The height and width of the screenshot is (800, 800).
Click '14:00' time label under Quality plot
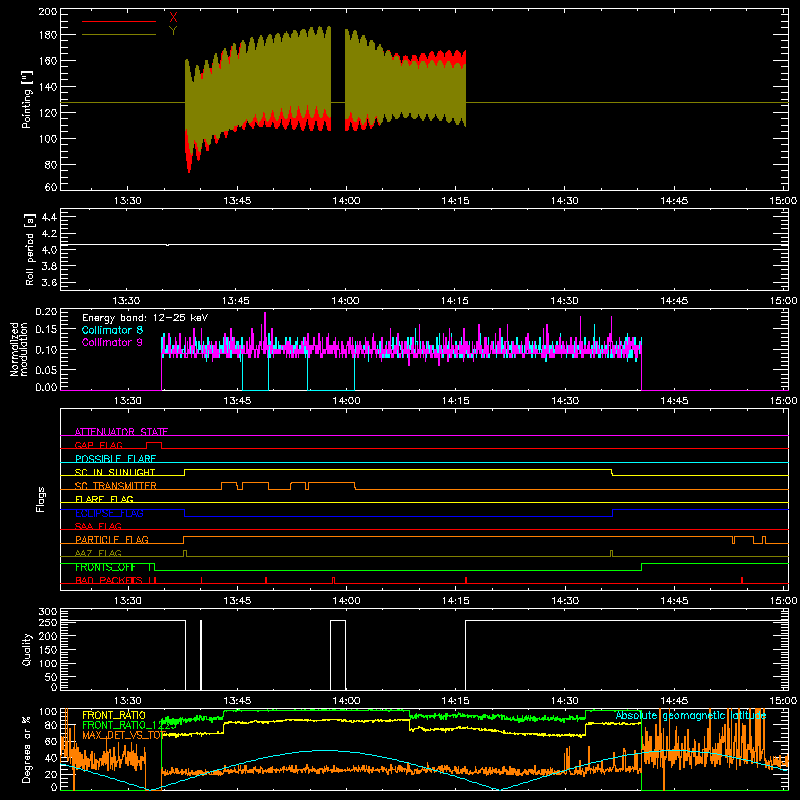tap(346, 701)
